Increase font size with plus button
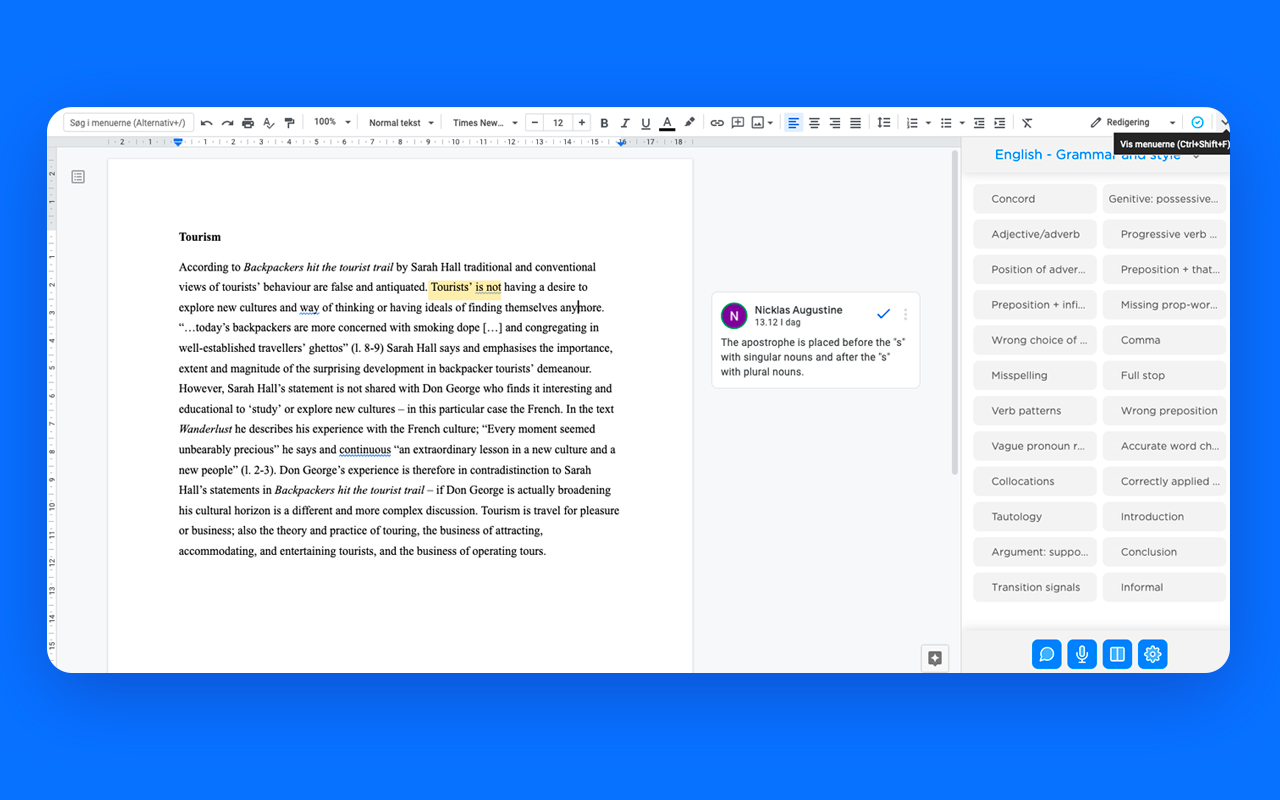Image resolution: width=1280 pixels, height=800 pixels. (x=581, y=123)
